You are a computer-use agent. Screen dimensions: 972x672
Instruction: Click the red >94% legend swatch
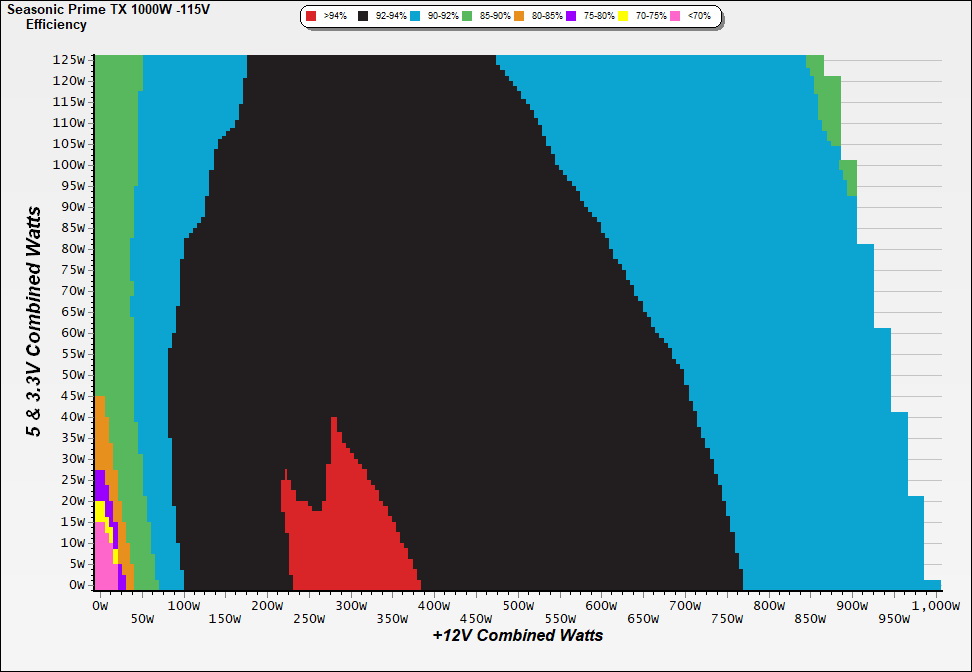pyautogui.click(x=311, y=16)
